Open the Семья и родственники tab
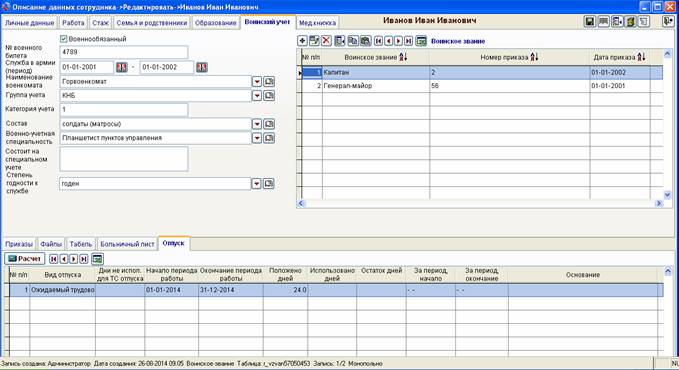Viewport: 679px width, 370px height. click(152, 23)
